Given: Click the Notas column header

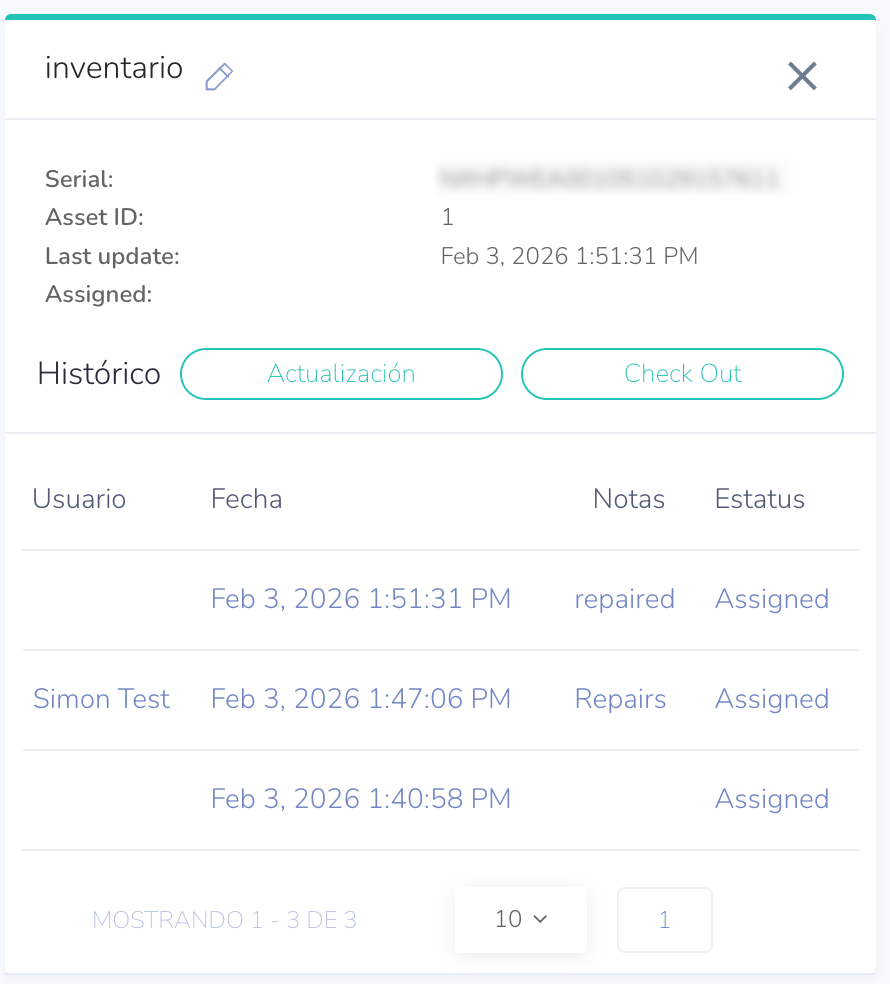Looking at the screenshot, I should pyautogui.click(x=629, y=499).
